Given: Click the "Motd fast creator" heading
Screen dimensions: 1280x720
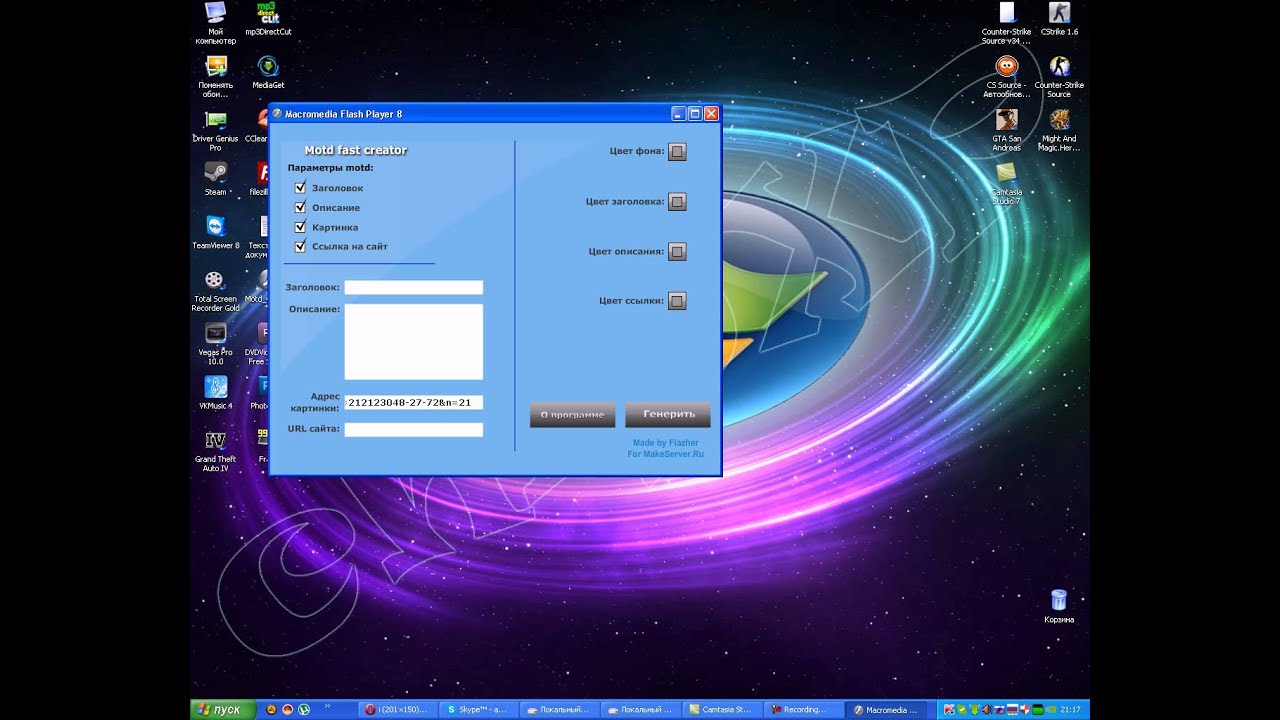Looking at the screenshot, I should 356,150.
